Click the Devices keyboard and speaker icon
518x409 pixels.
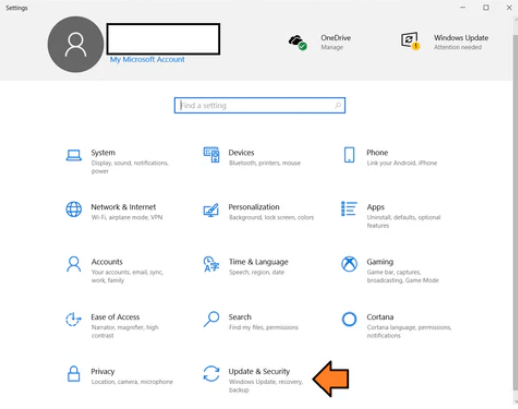pyautogui.click(x=211, y=155)
